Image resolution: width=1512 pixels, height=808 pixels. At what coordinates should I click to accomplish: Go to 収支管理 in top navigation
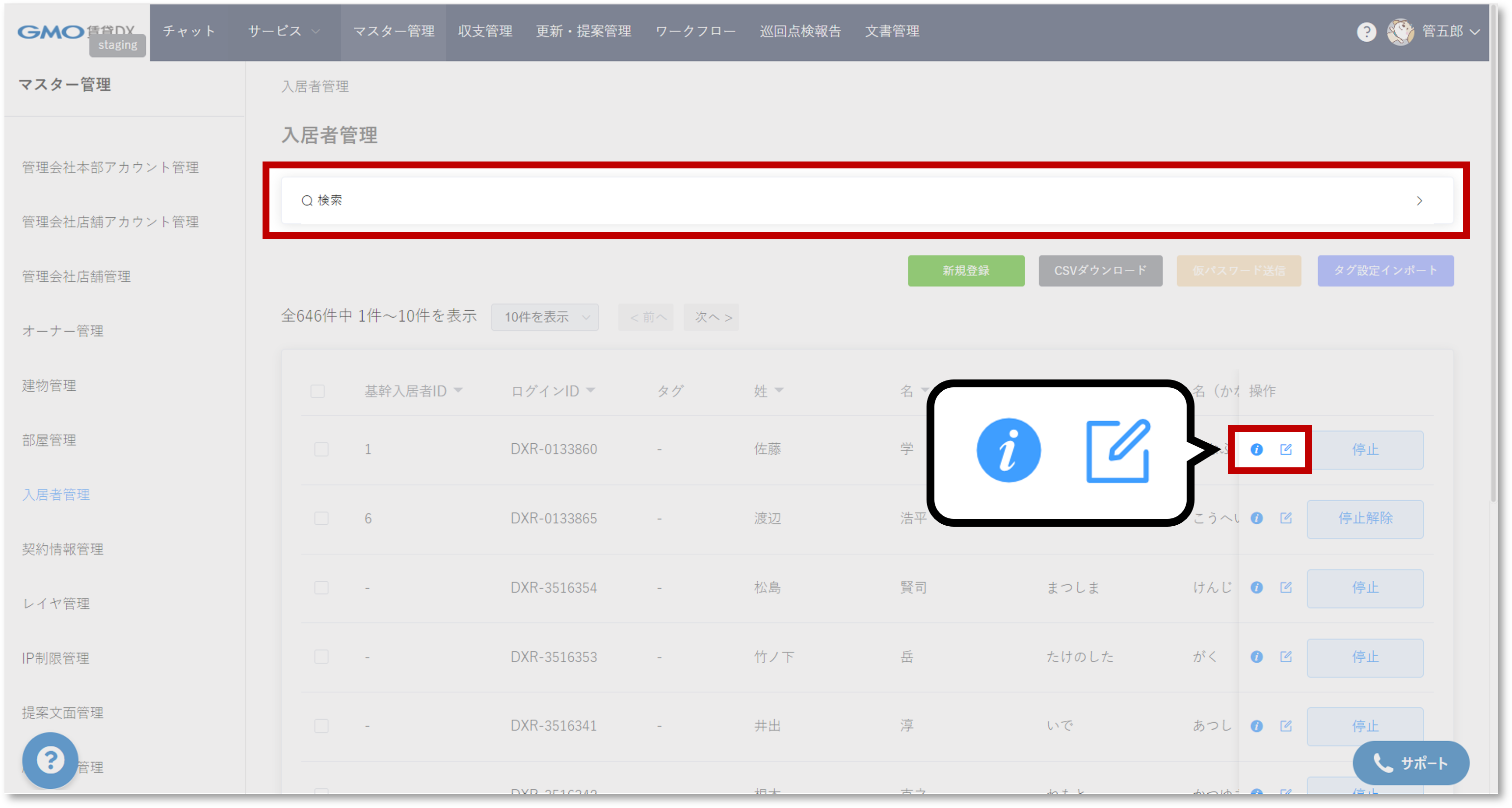click(x=485, y=32)
